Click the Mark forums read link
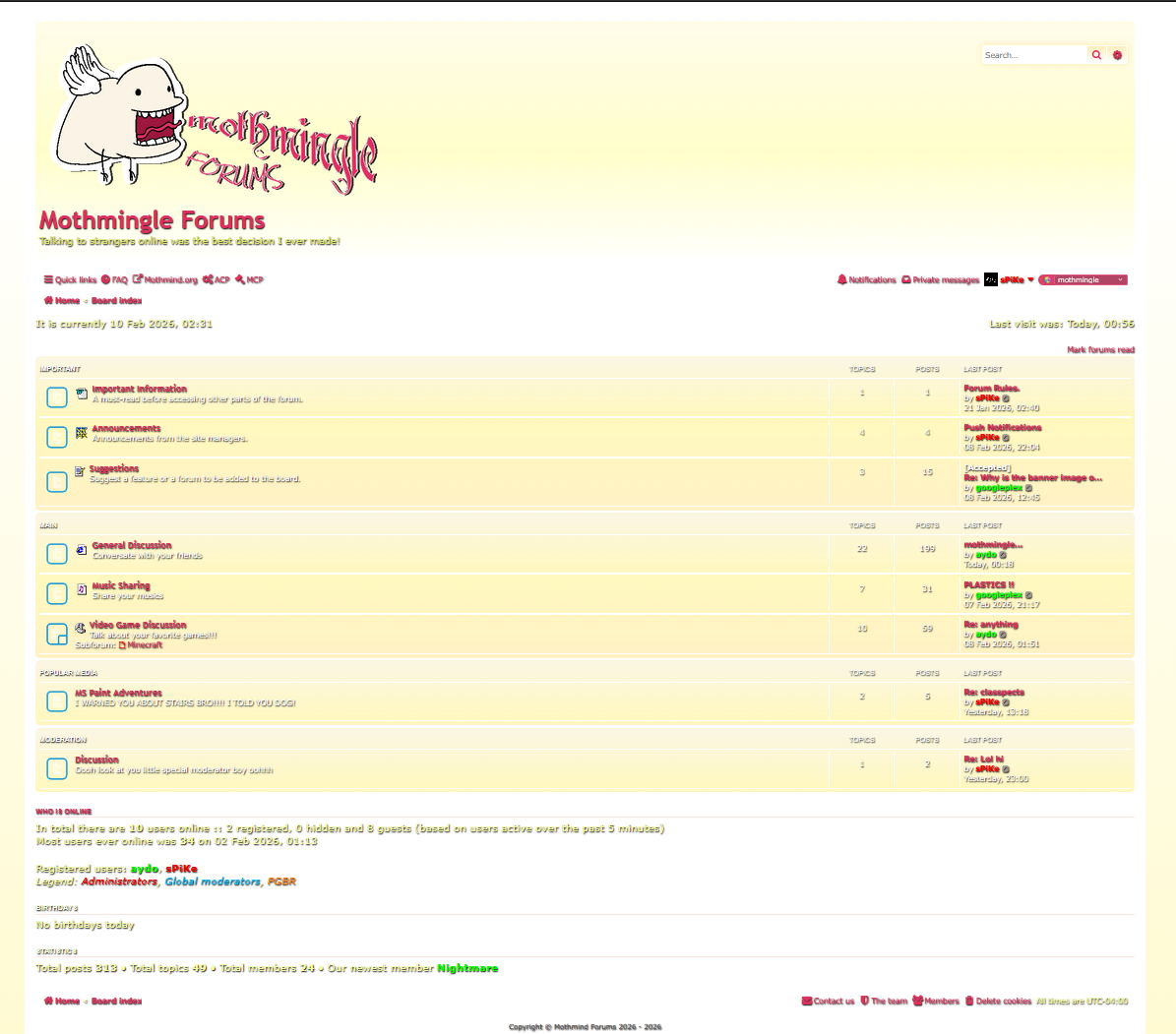Image resolution: width=1176 pixels, height=1034 pixels. click(x=1100, y=350)
